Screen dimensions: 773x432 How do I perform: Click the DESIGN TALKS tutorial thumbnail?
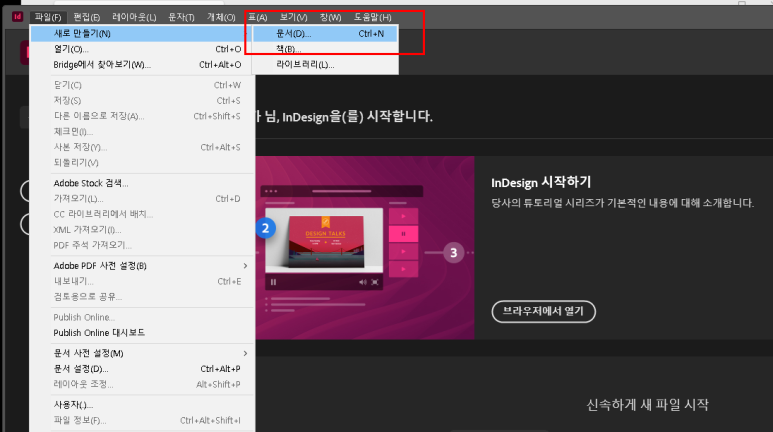(x=326, y=242)
